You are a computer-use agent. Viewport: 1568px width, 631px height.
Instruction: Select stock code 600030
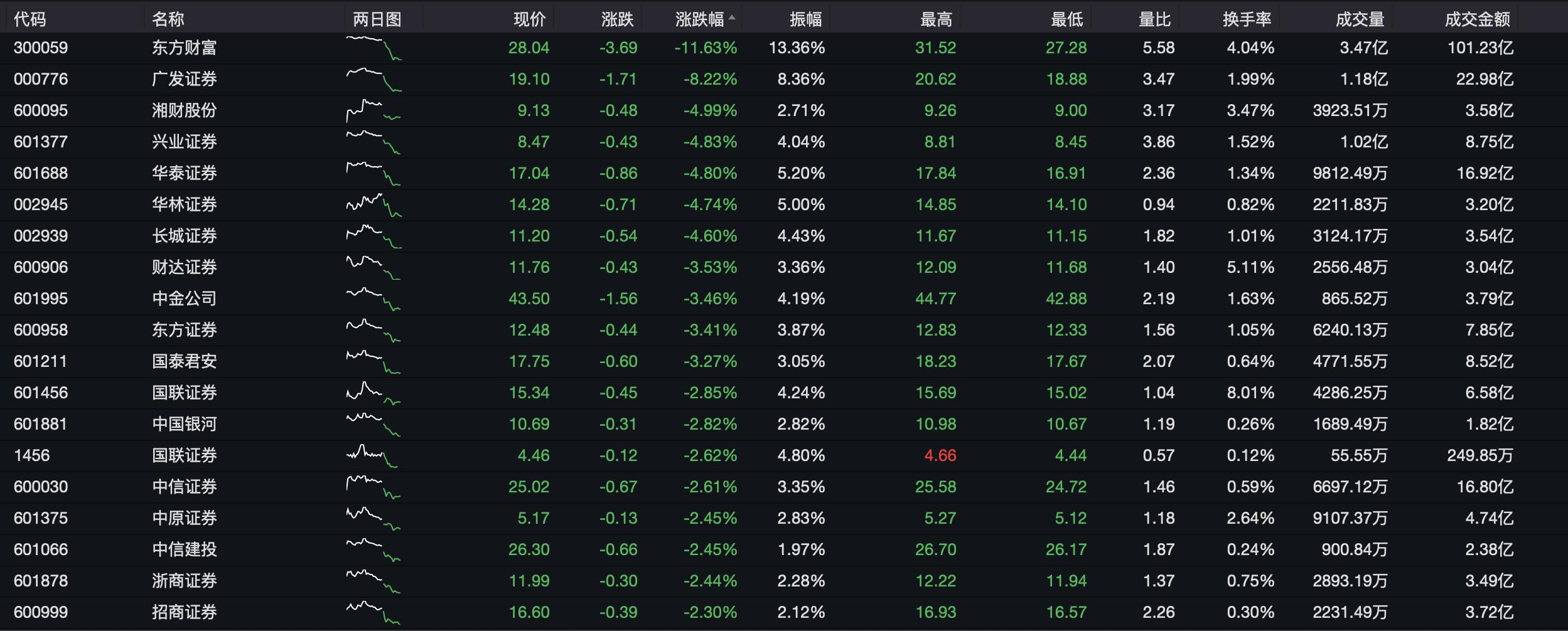(x=41, y=487)
